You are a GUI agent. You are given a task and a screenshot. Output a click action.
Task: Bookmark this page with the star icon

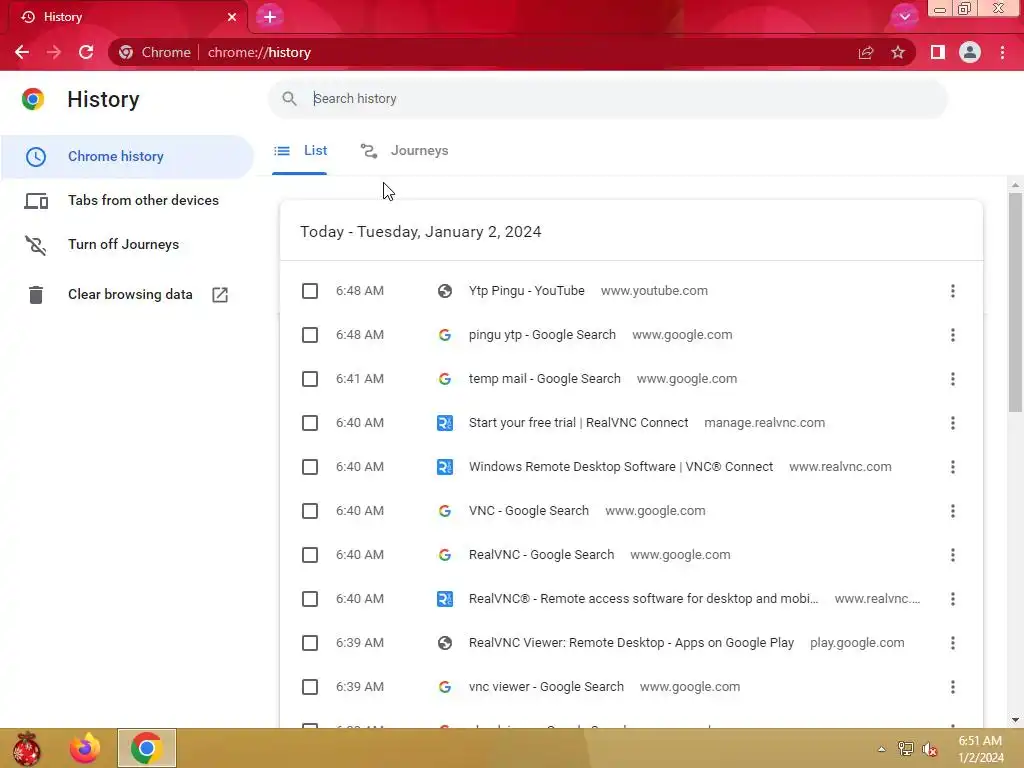click(x=898, y=52)
